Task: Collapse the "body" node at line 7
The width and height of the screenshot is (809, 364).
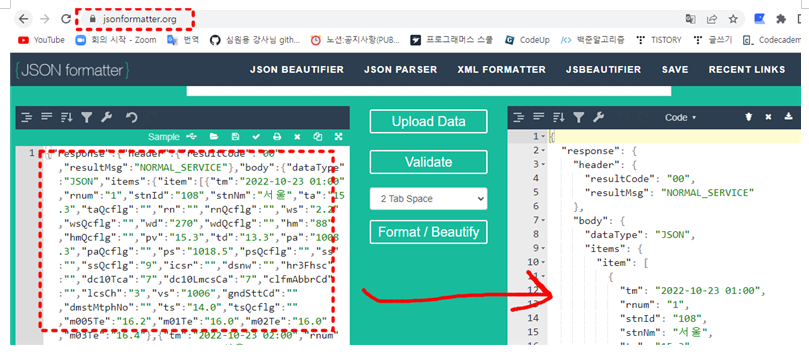Action: point(543,221)
